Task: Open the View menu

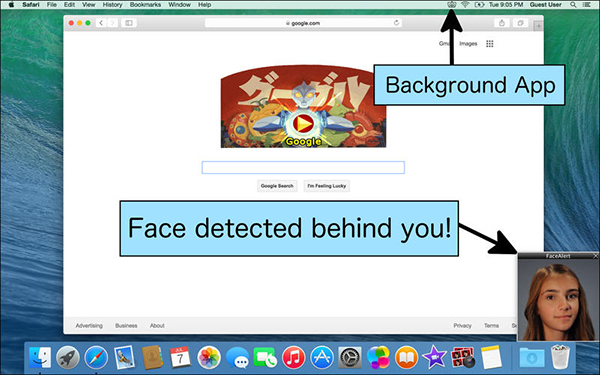Action: point(88,5)
